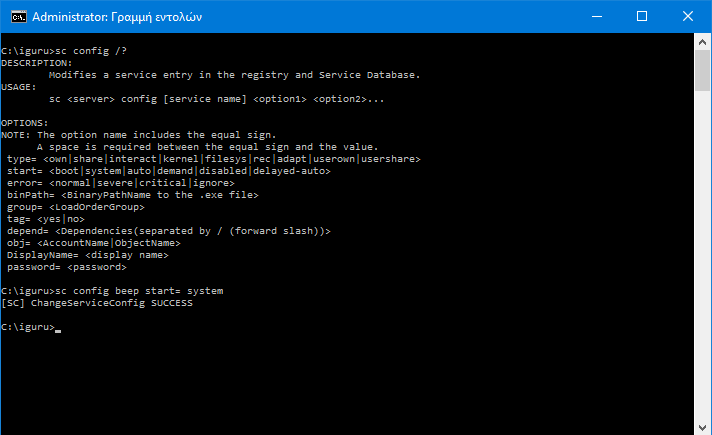
Task: Click the OPTIONS: heading in the output
Action: (x=26, y=122)
